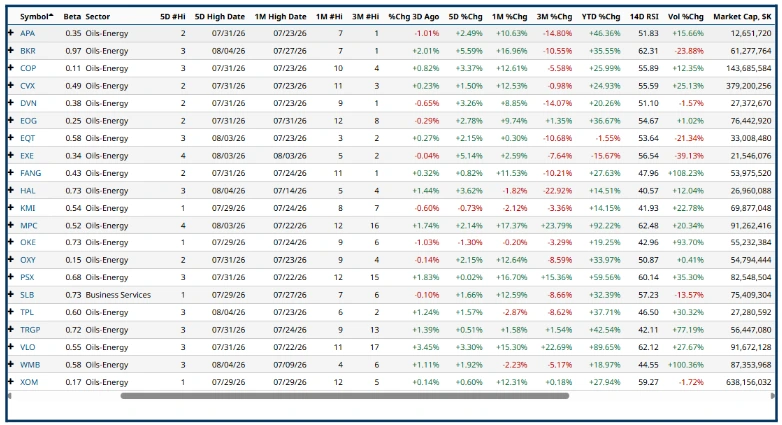Open the MPC symbol link
Image resolution: width=782 pixels, height=425 pixels.
tap(28, 225)
